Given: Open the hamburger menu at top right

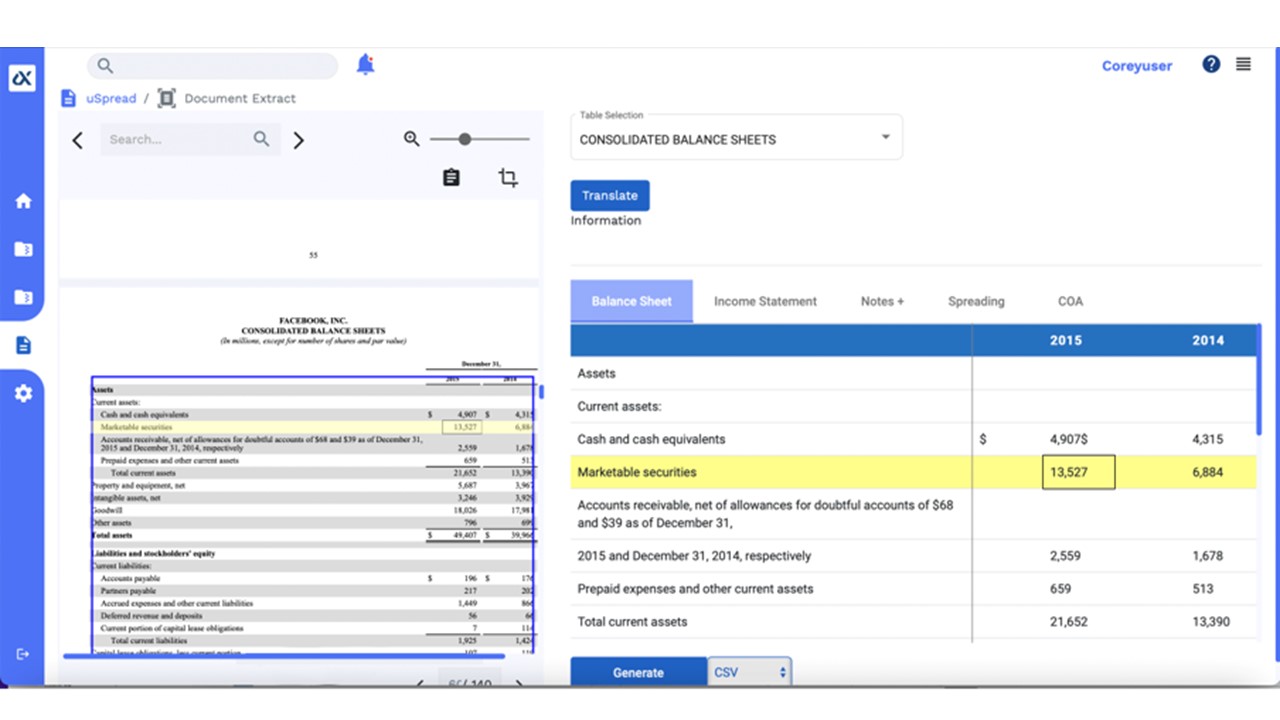Looking at the screenshot, I should tap(1243, 64).
